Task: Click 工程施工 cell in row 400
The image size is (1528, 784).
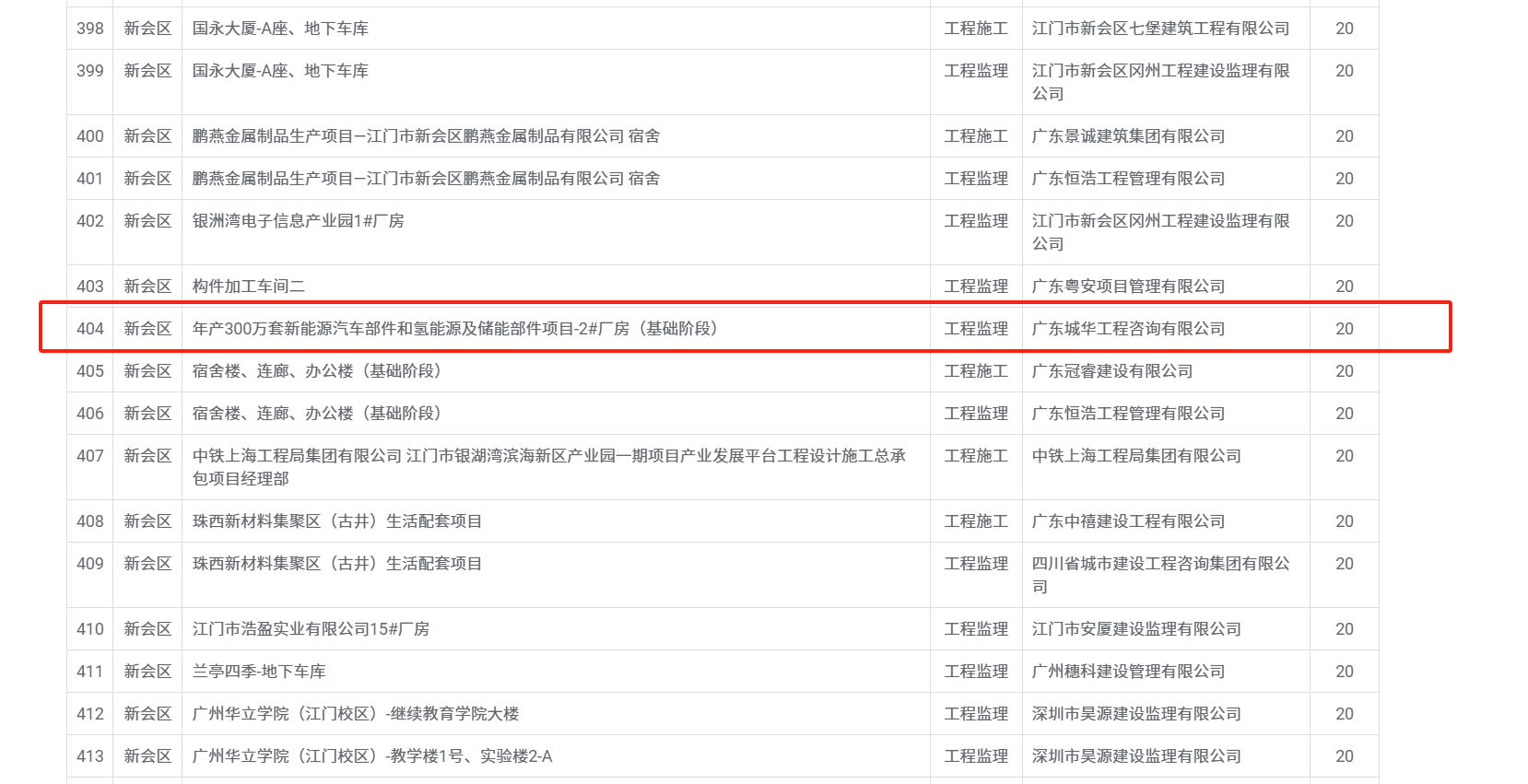Action: coord(976,136)
